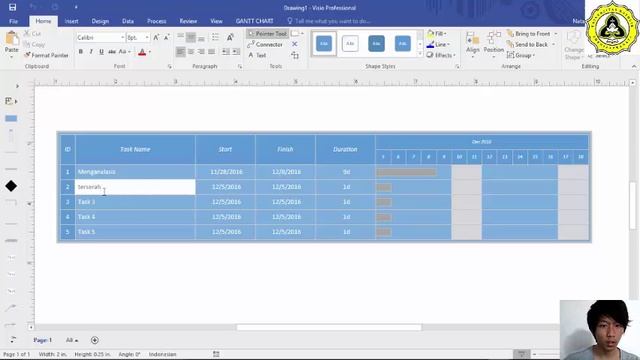Screen dimensions: 640x360
Task: Align text right in Paragraph group
Action: coord(201,52)
